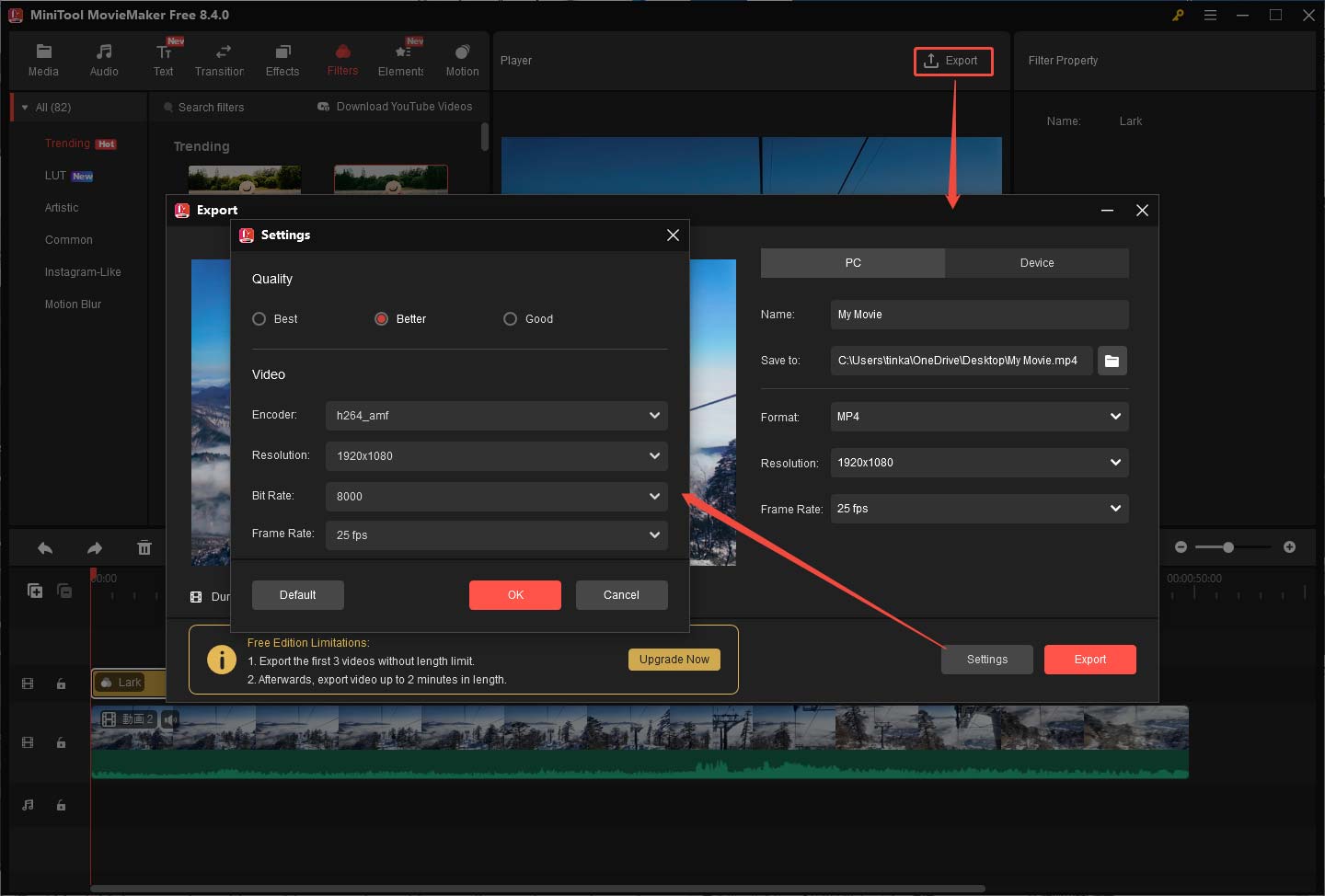The width and height of the screenshot is (1325, 896).
Task: Expand the Format dropdown showing MP4
Action: pyautogui.click(x=978, y=417)
